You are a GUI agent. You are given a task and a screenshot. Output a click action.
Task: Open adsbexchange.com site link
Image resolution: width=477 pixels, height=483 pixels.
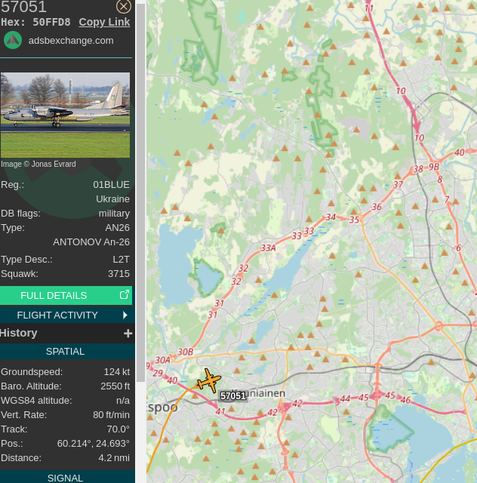click(x=71, y=41)
